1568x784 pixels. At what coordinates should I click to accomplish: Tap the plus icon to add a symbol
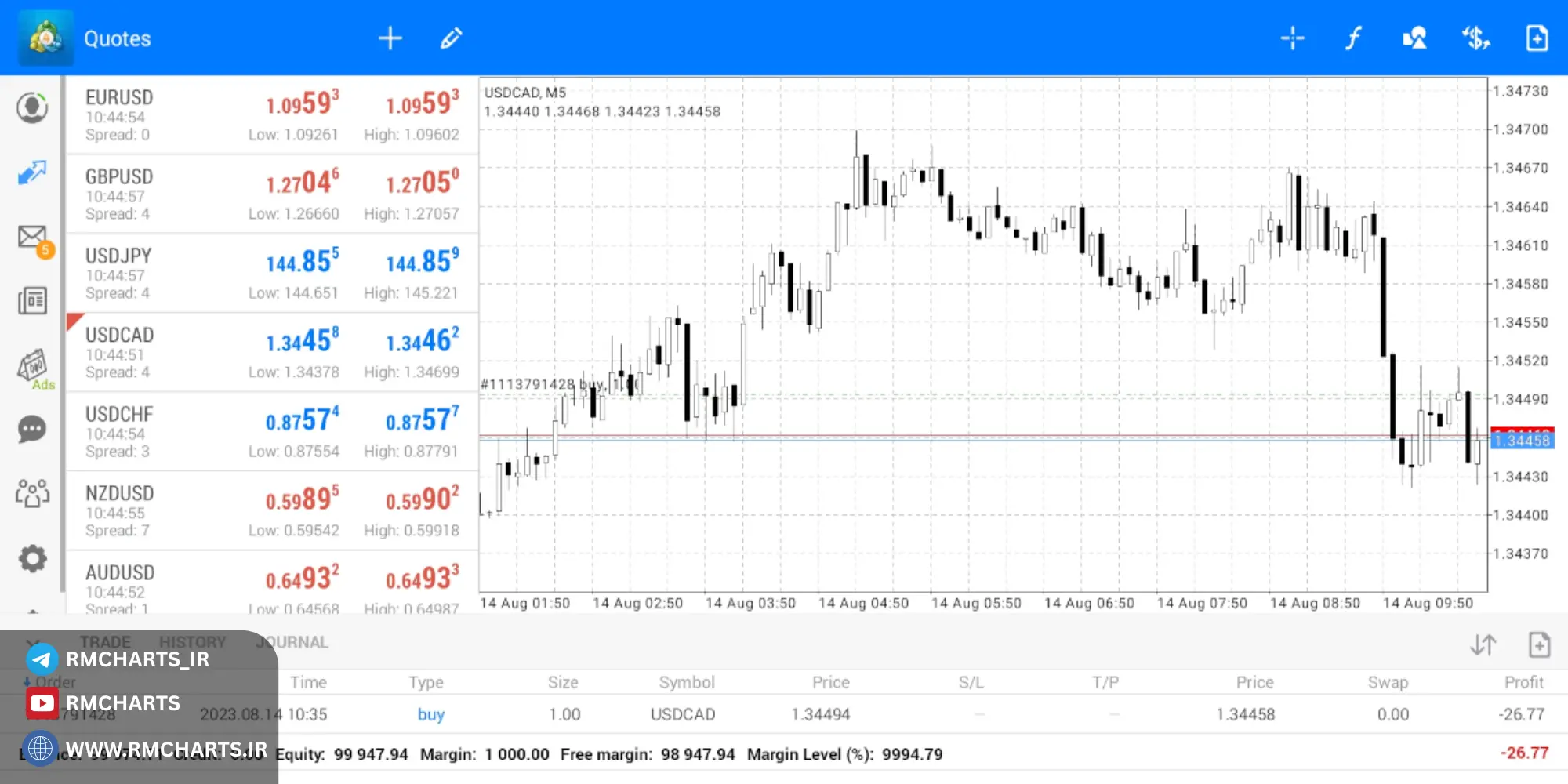(x=390, y=38)
